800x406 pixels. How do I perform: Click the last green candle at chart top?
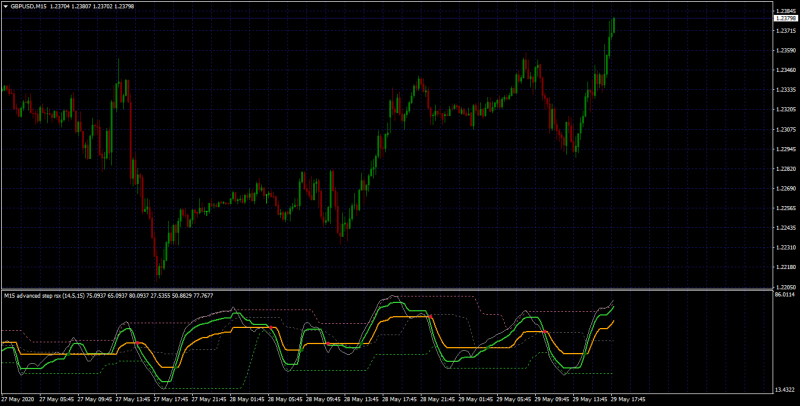tap(614, 24)
